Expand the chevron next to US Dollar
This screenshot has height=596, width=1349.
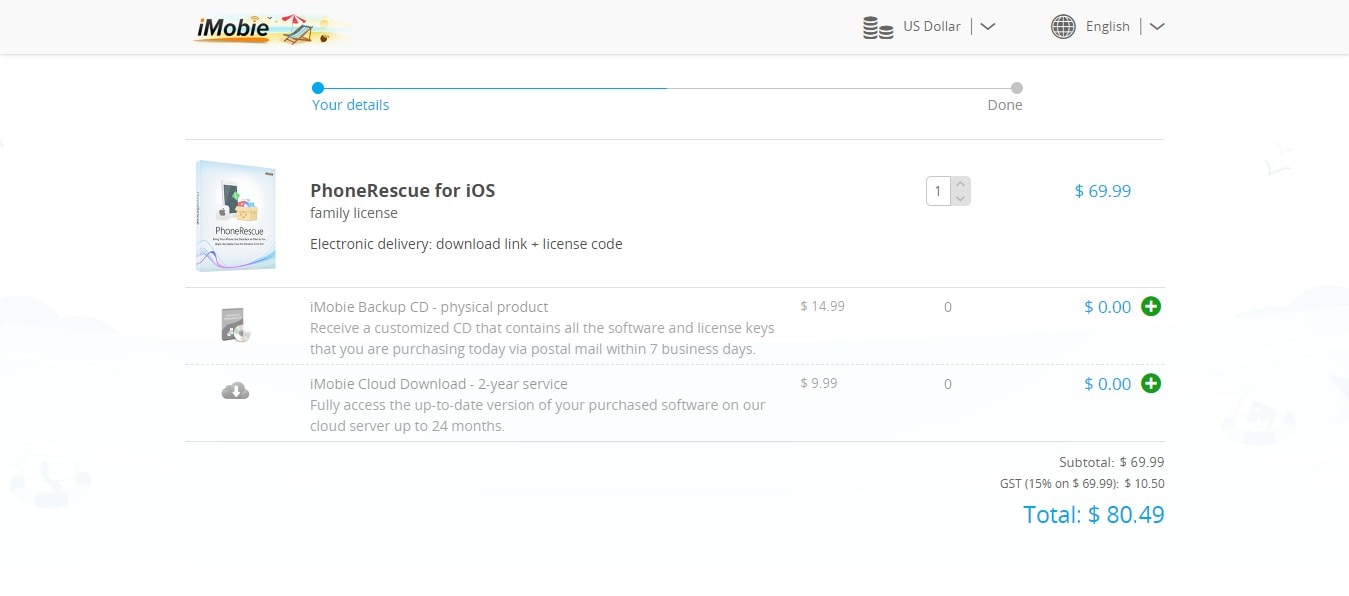(x=987, y=27)
